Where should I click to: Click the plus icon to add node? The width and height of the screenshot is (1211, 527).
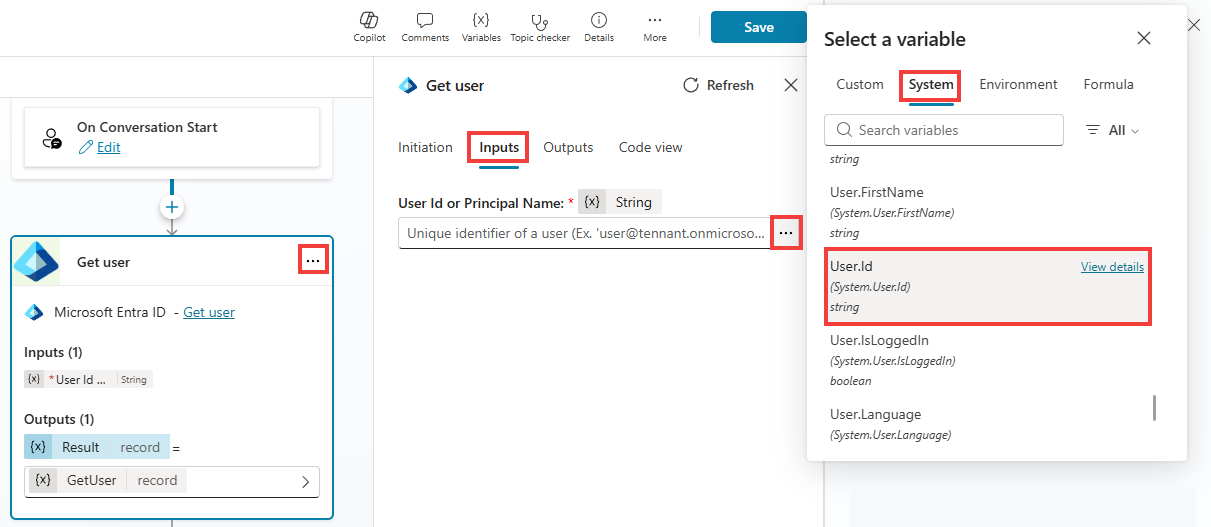(x=173, y=208)
